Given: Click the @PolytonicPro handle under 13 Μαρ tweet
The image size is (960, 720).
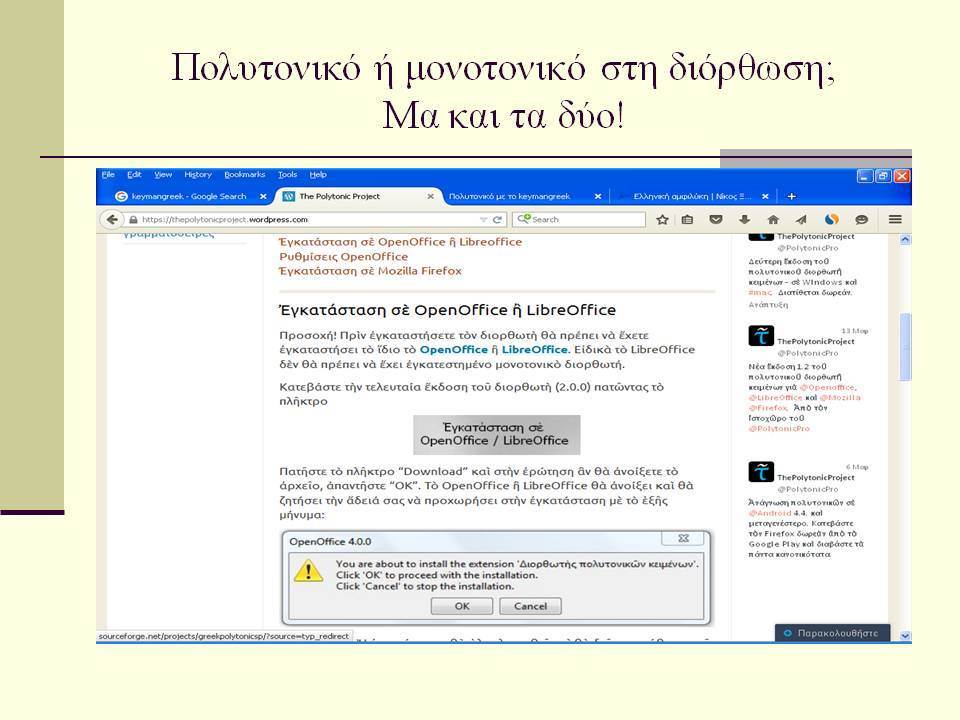Looking at the screenshot, I should pos(808,353).
